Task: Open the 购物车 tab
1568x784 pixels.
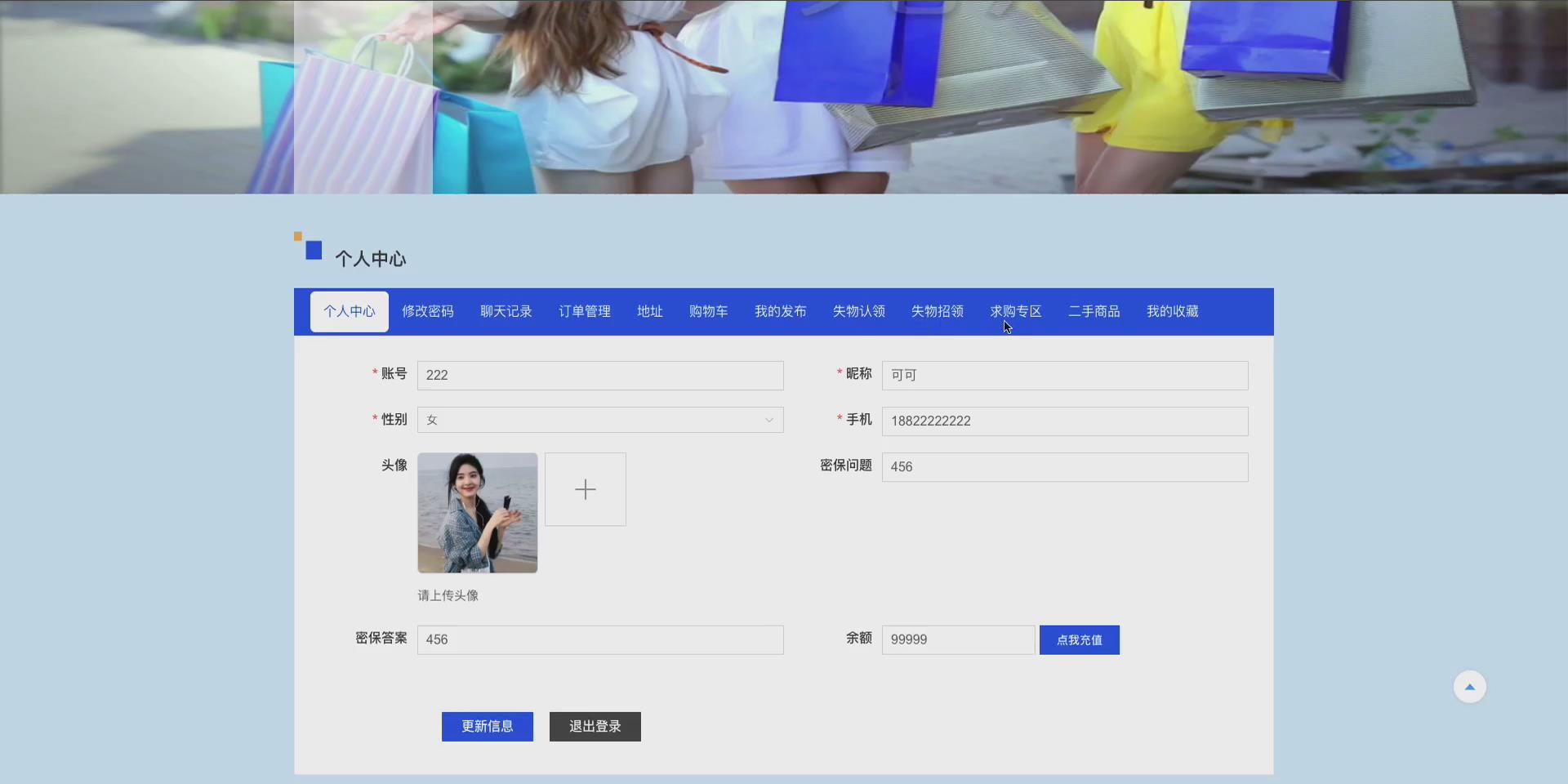Action: click(707, 311)
